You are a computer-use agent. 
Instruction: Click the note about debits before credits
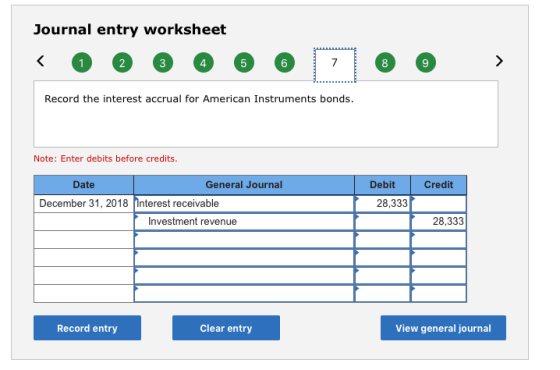tap(105, 159)
